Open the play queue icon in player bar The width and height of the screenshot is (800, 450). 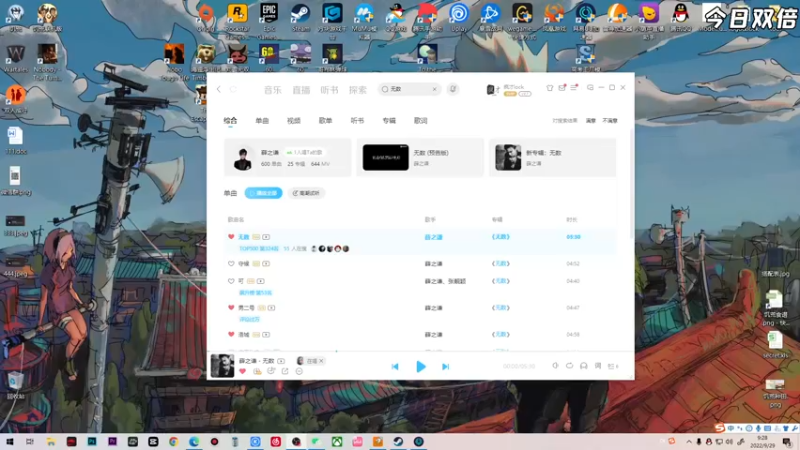[x=613, y=366]
